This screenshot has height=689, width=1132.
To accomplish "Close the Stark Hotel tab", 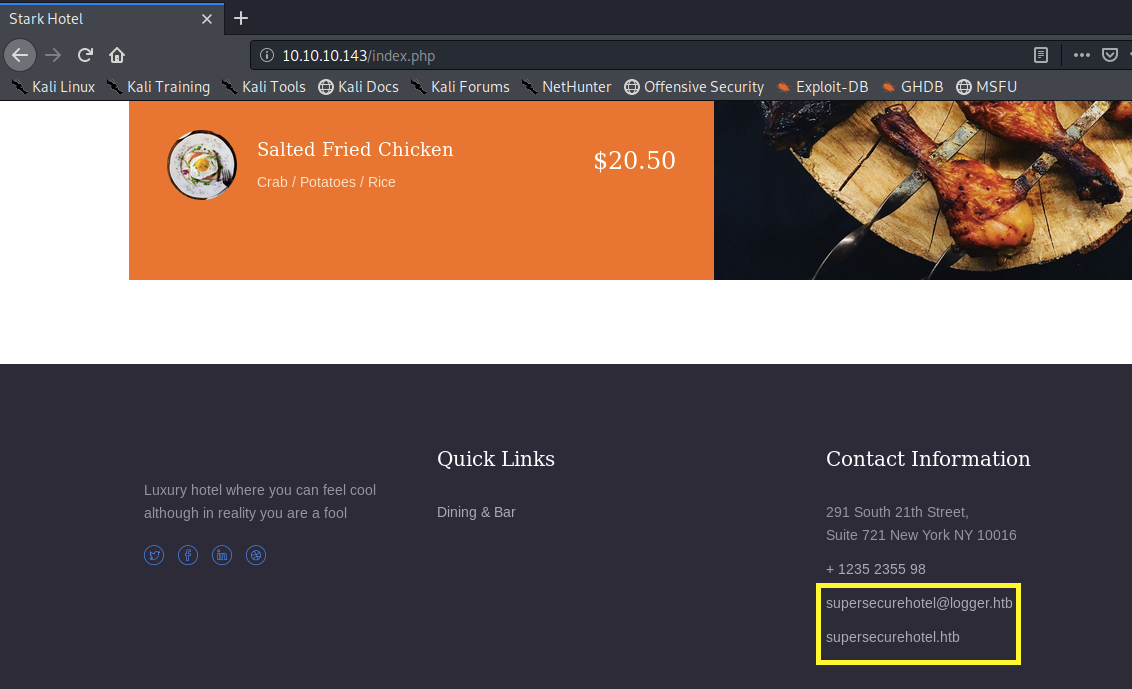I will tap(207, 19).
